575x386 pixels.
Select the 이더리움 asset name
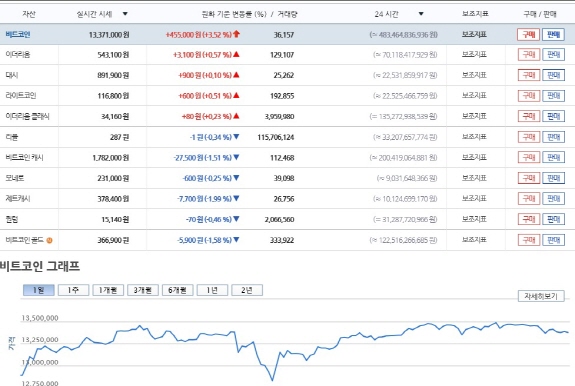coord(18,55)
